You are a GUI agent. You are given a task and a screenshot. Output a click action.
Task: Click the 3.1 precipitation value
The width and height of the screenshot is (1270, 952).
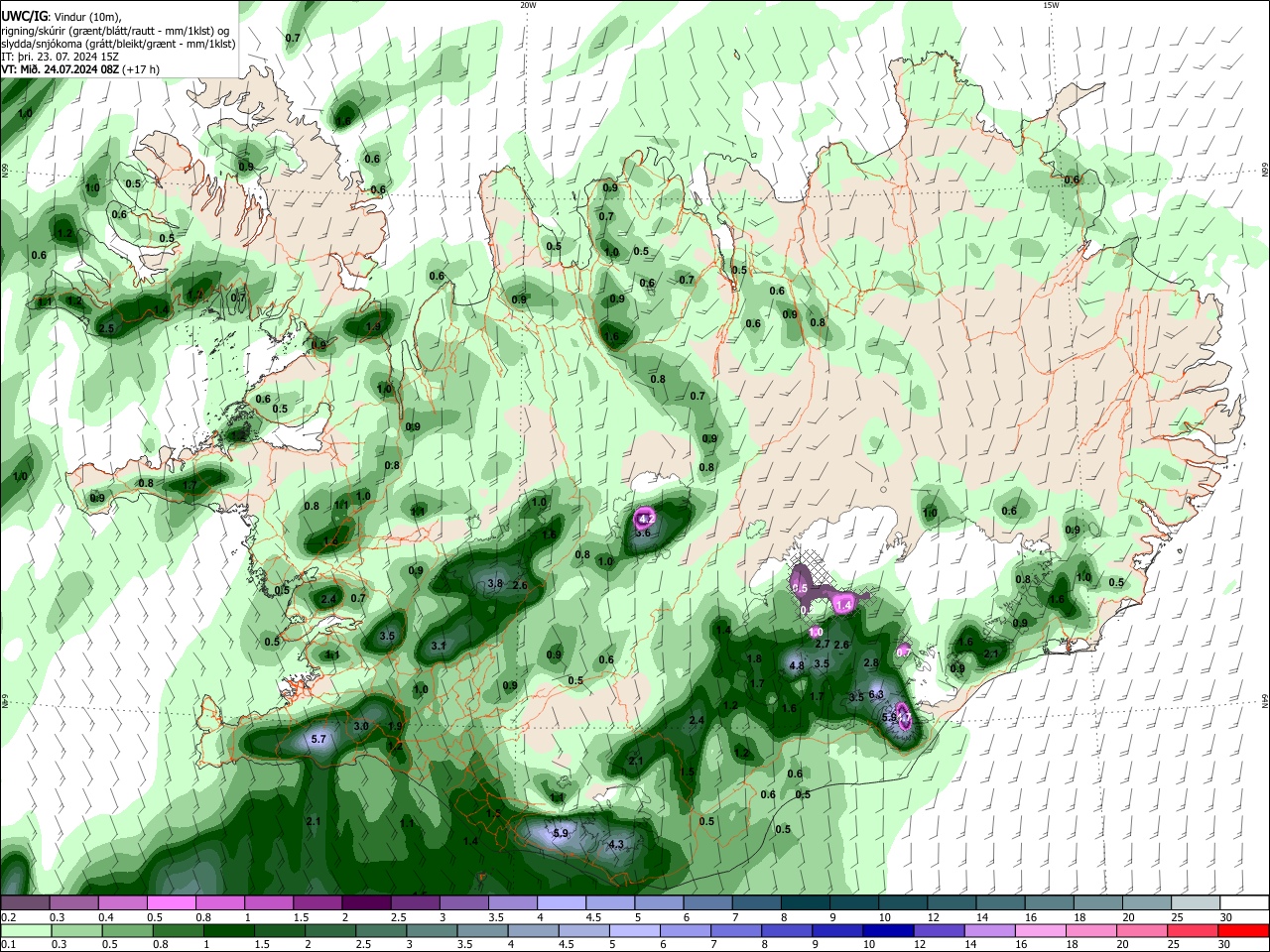(x=440, y=646)
